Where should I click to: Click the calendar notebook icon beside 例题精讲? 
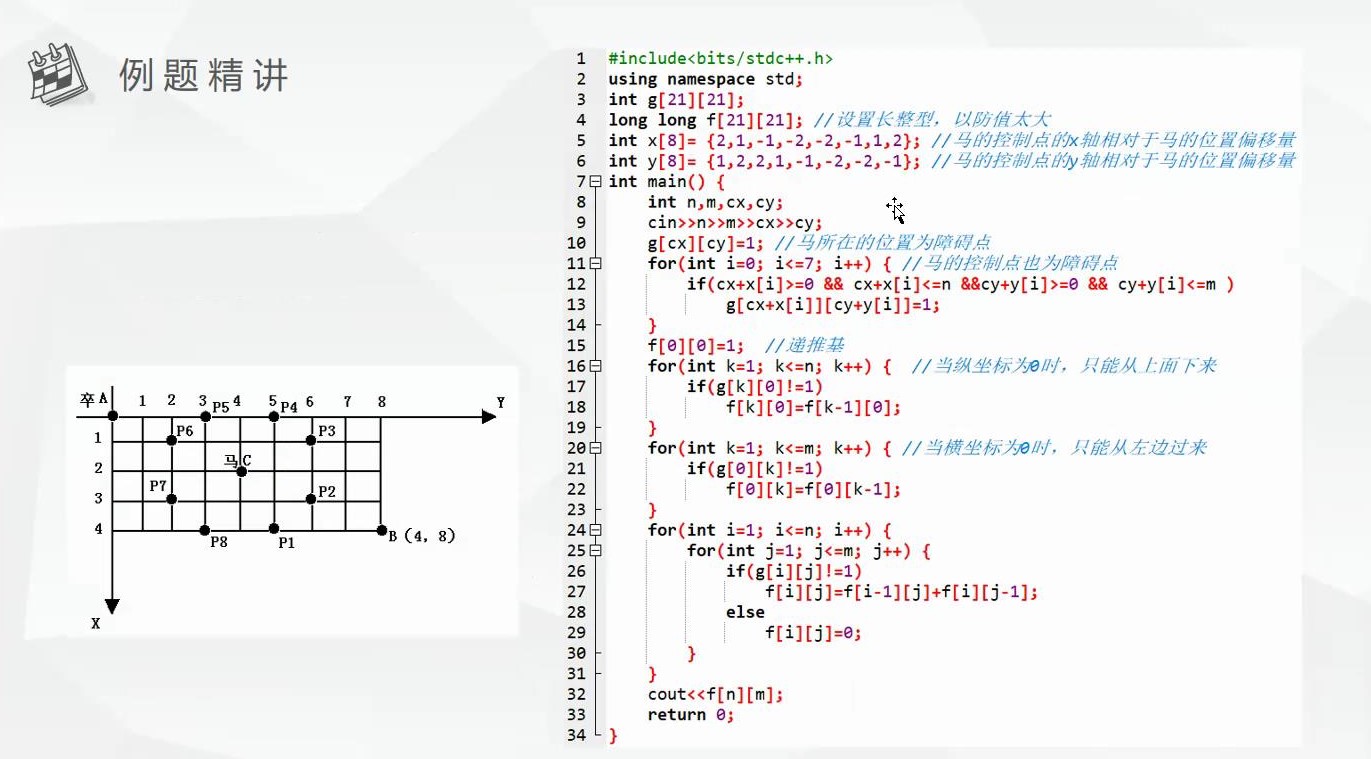pos(59,73)
